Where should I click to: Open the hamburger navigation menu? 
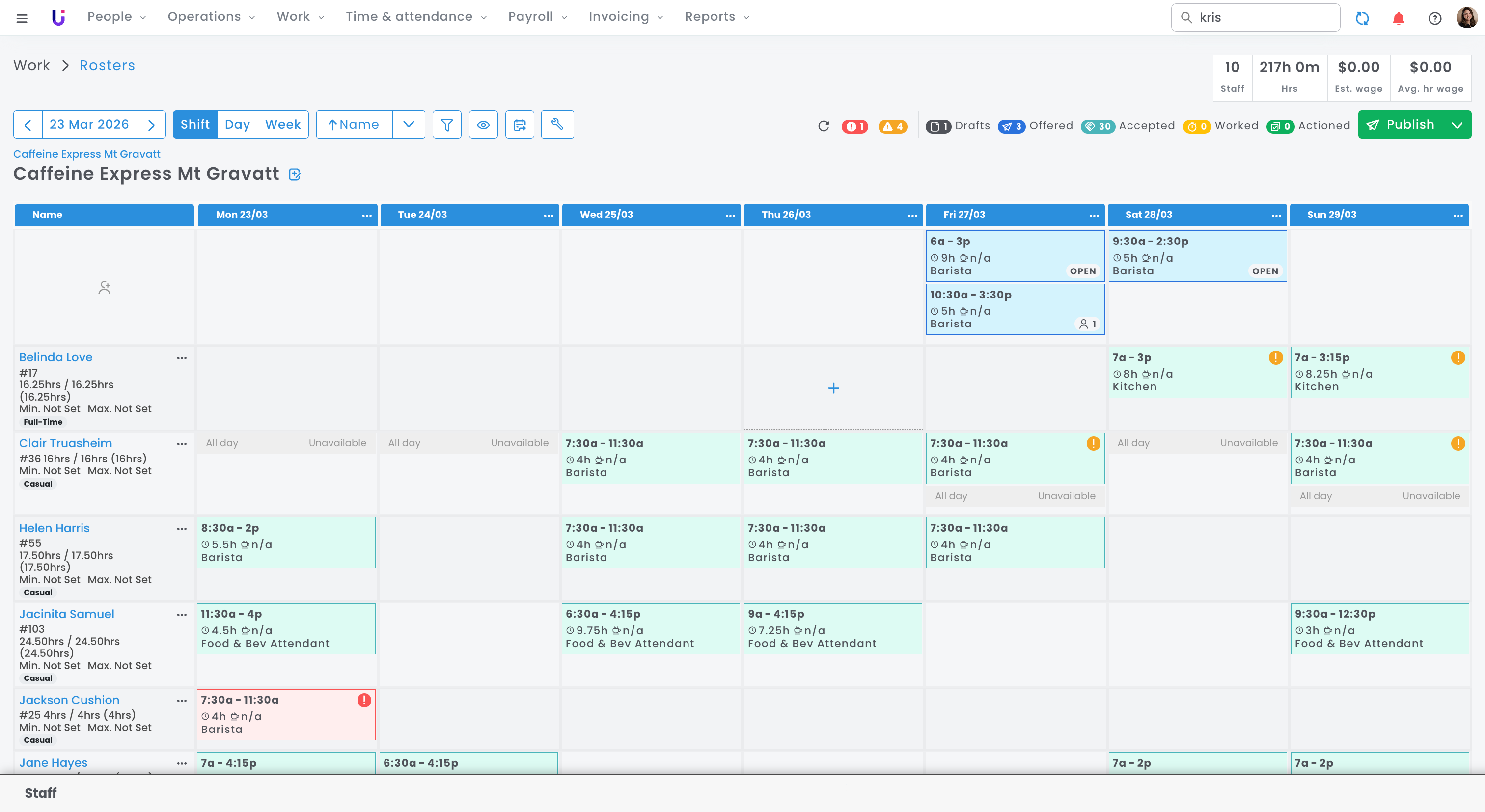[22, 18]
